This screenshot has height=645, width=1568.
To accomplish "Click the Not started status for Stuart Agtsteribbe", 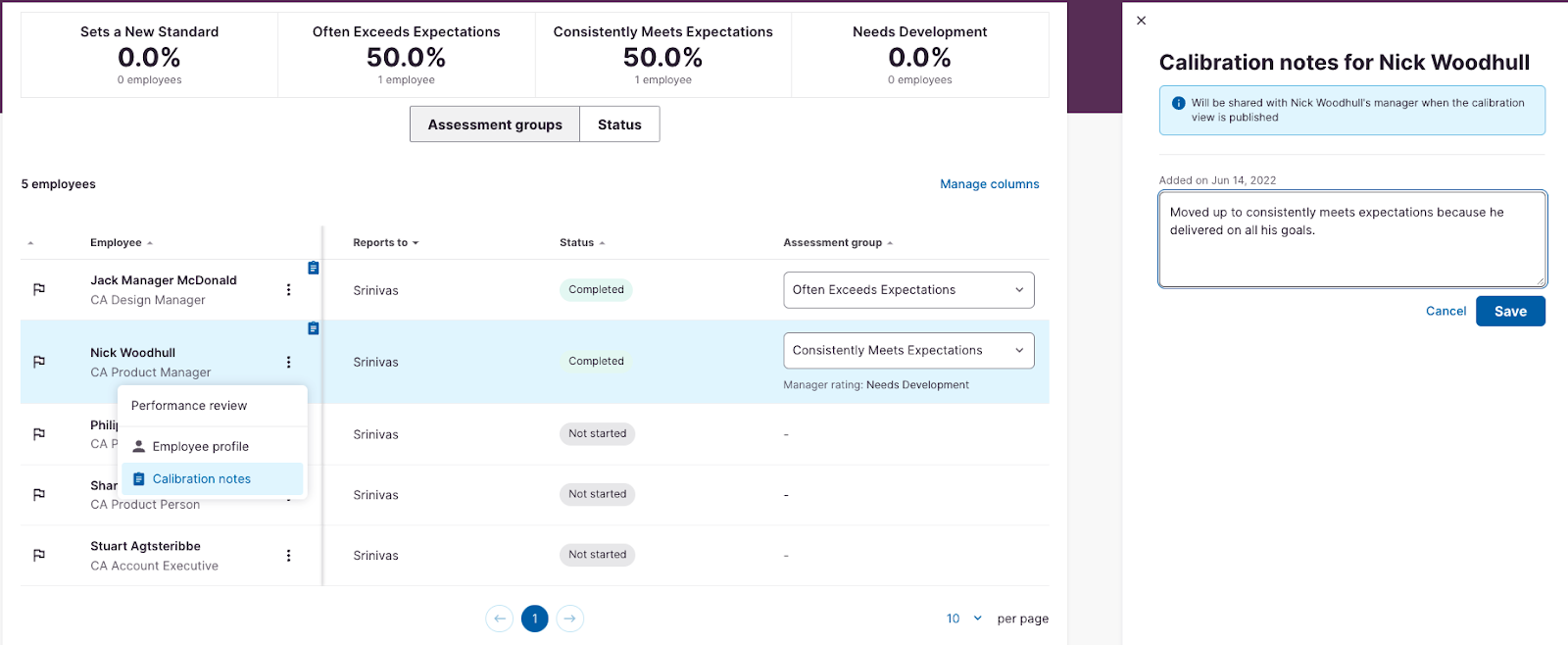I will 597,555.
